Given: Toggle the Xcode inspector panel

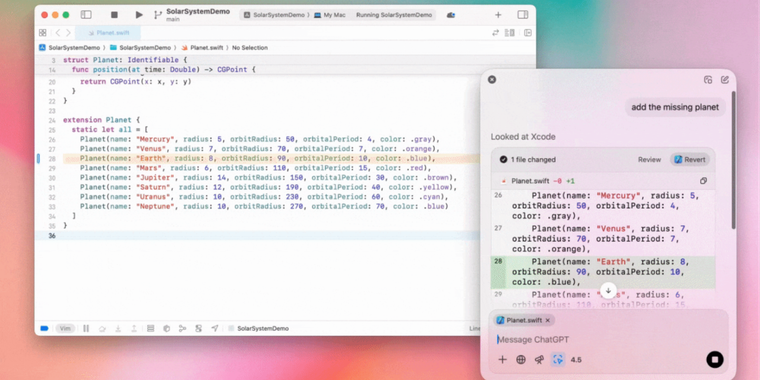Looking at the screenshot, I should (x=522, y=15).
